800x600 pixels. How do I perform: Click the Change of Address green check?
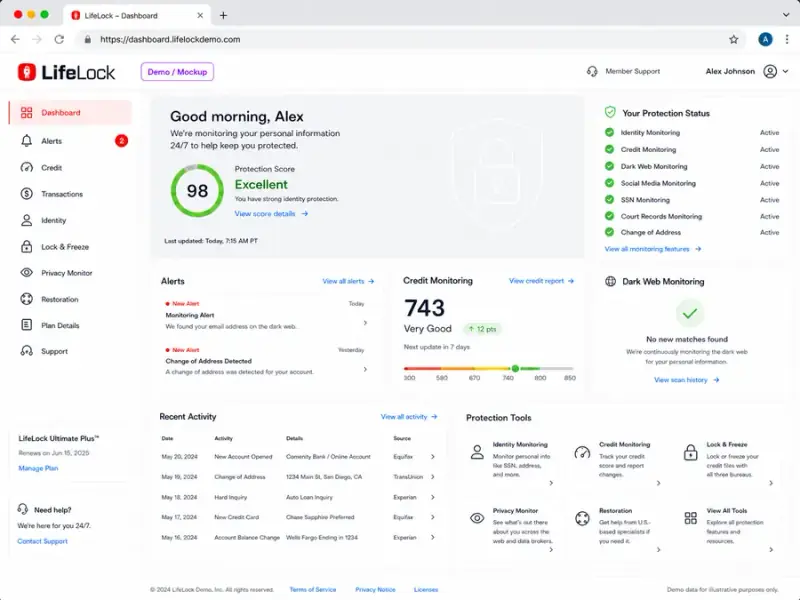click(609, 232)
